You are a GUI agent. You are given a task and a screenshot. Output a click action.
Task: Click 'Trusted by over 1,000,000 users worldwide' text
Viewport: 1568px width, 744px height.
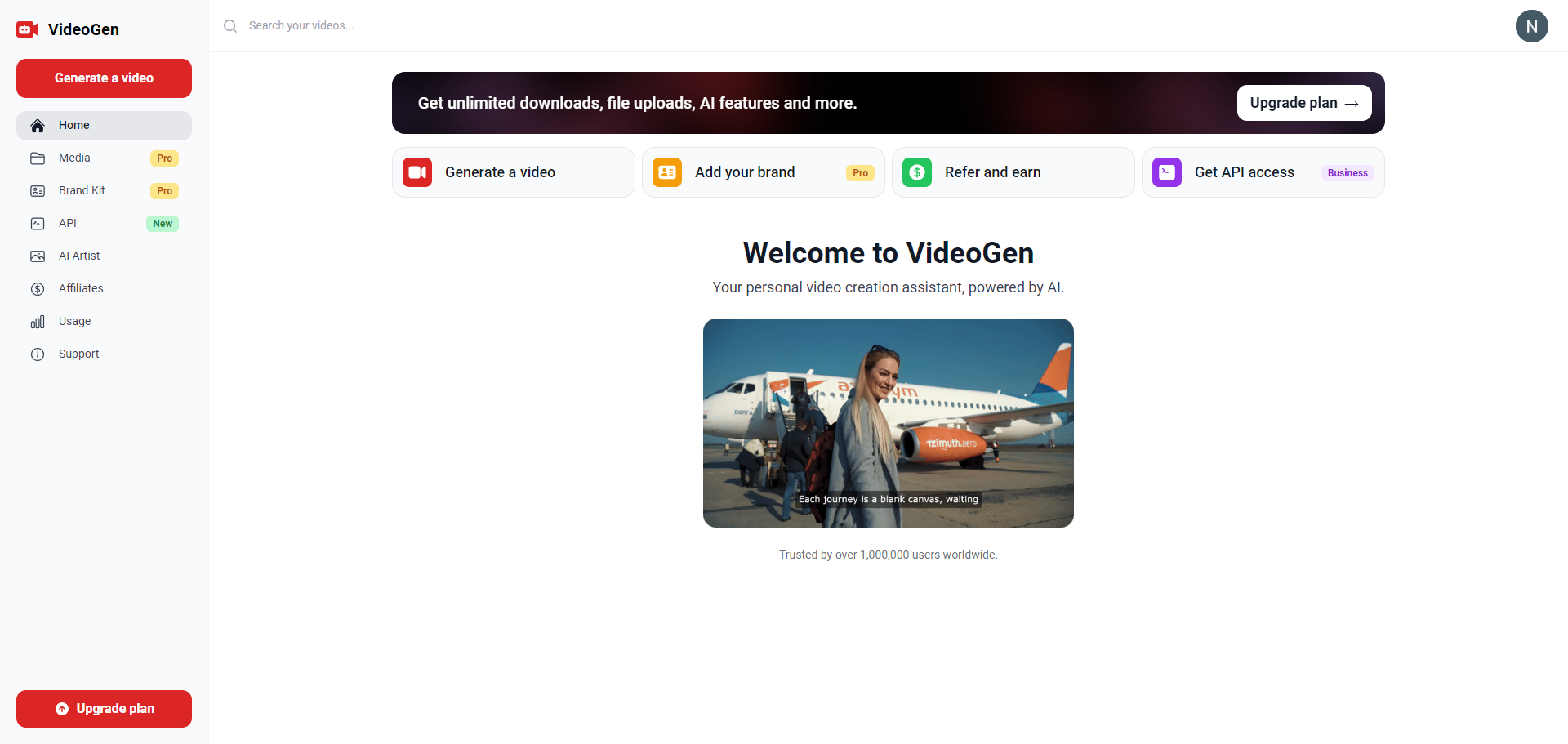point(889,555)
